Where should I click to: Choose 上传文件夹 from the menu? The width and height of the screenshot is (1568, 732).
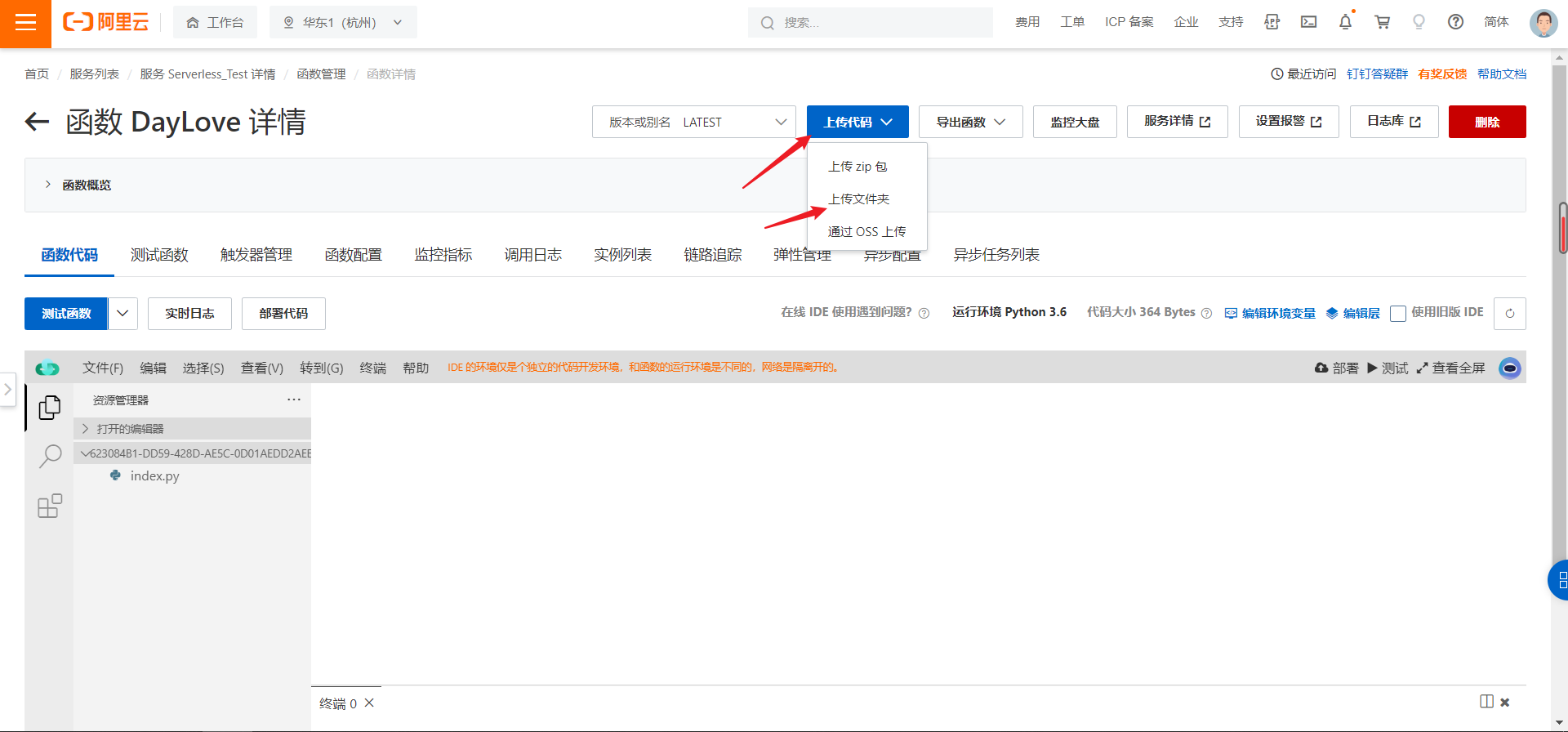(x=858, y=199)
